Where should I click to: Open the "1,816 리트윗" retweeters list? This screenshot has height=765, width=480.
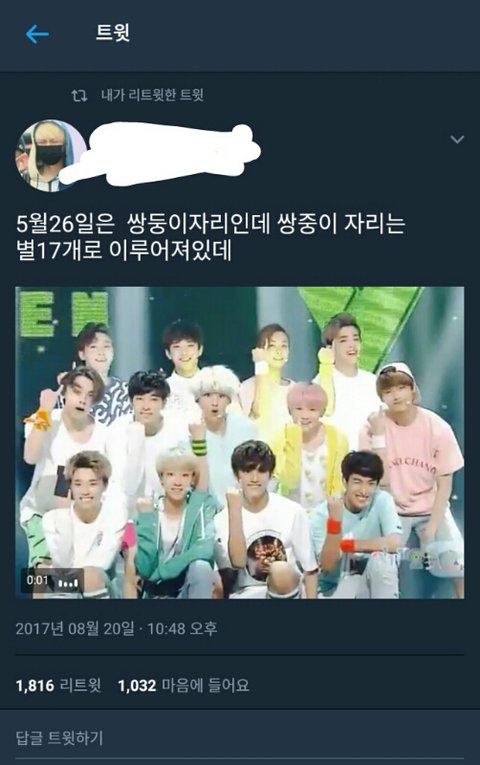(x=59, y=685)
